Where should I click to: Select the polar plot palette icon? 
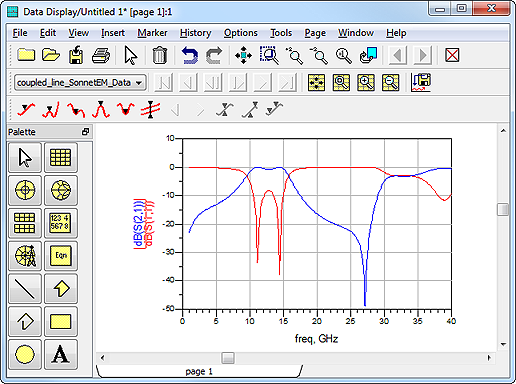[x=25, y=190]
